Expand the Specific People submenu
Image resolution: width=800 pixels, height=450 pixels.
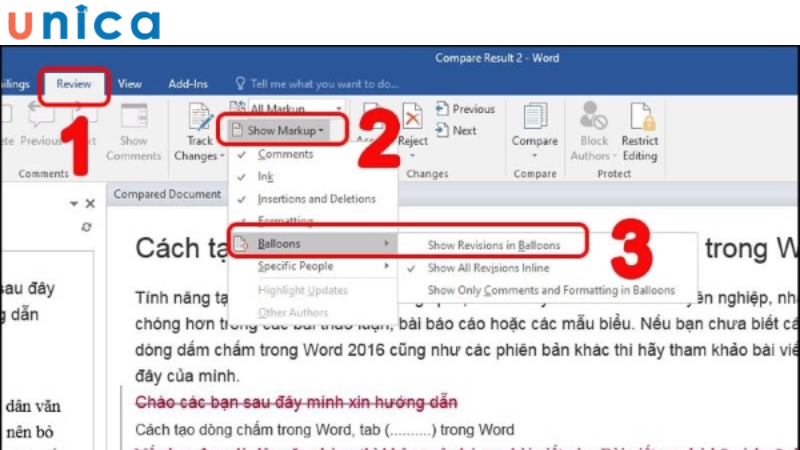coord(313,266)
